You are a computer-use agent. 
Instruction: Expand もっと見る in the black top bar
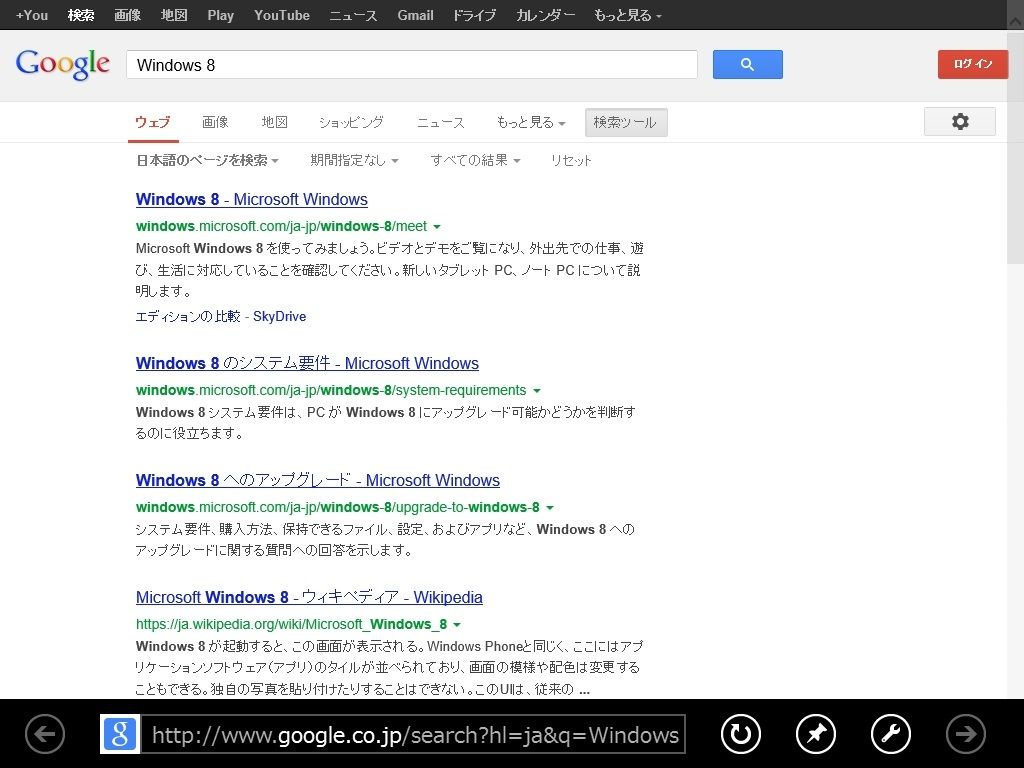628,15
